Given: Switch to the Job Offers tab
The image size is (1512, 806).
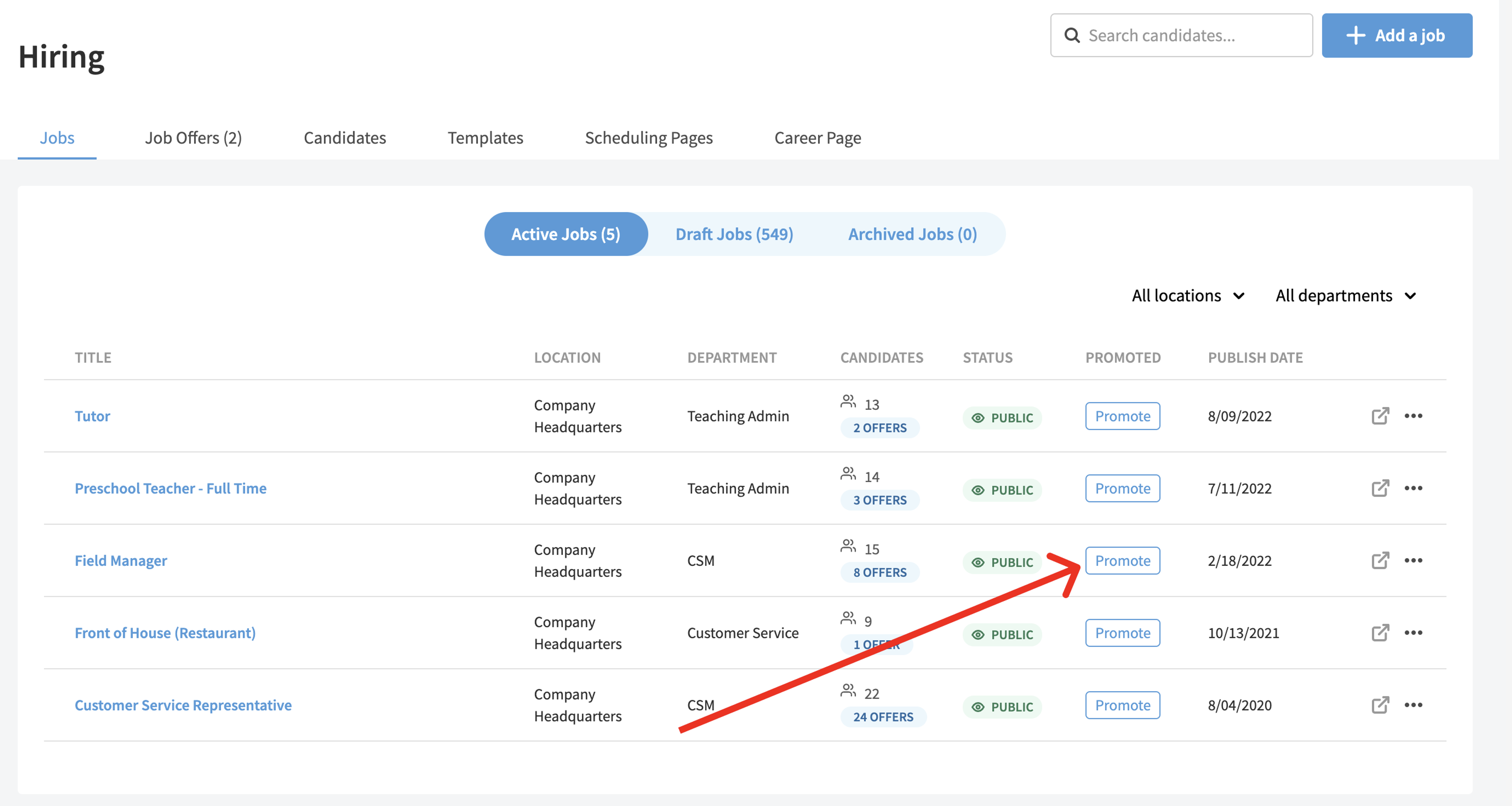Looking at the screenshot, I should pyautogui.click(x=193, y=138).
